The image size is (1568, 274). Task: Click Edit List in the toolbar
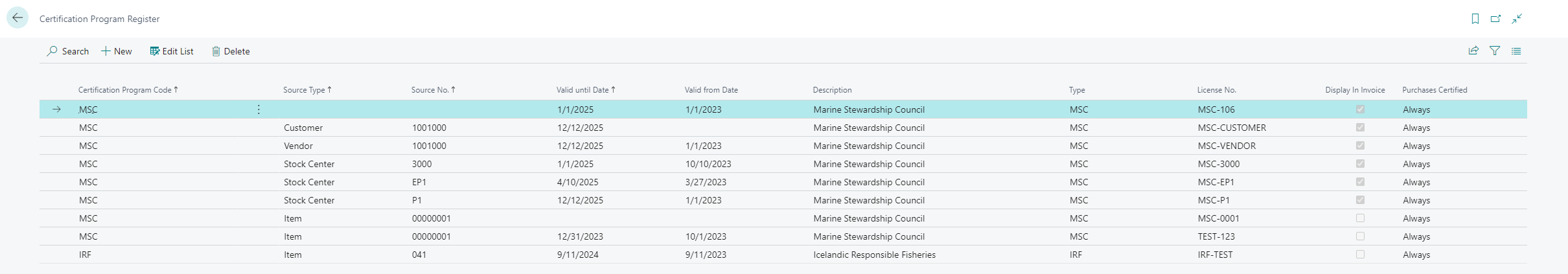point(172,51)
